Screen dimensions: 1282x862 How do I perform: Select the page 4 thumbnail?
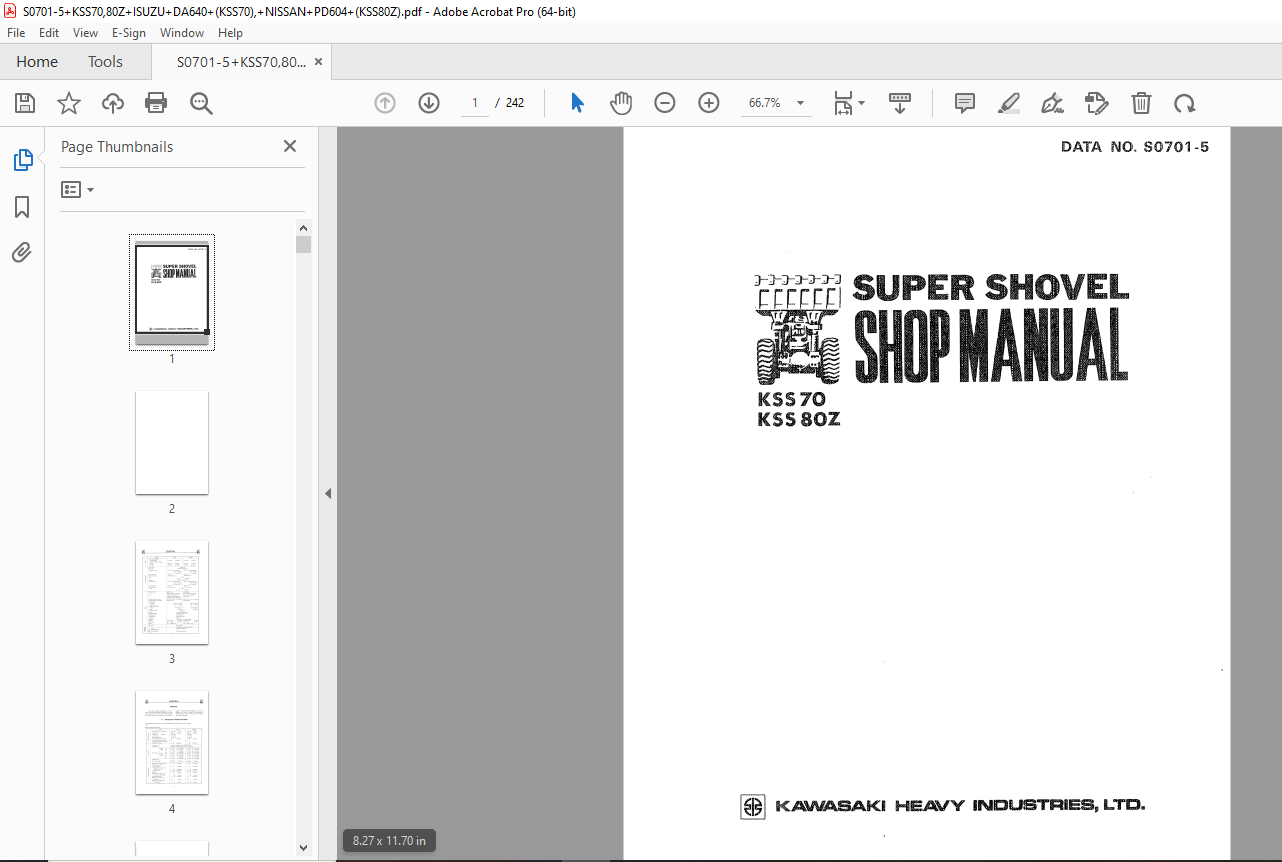[172, 742]
